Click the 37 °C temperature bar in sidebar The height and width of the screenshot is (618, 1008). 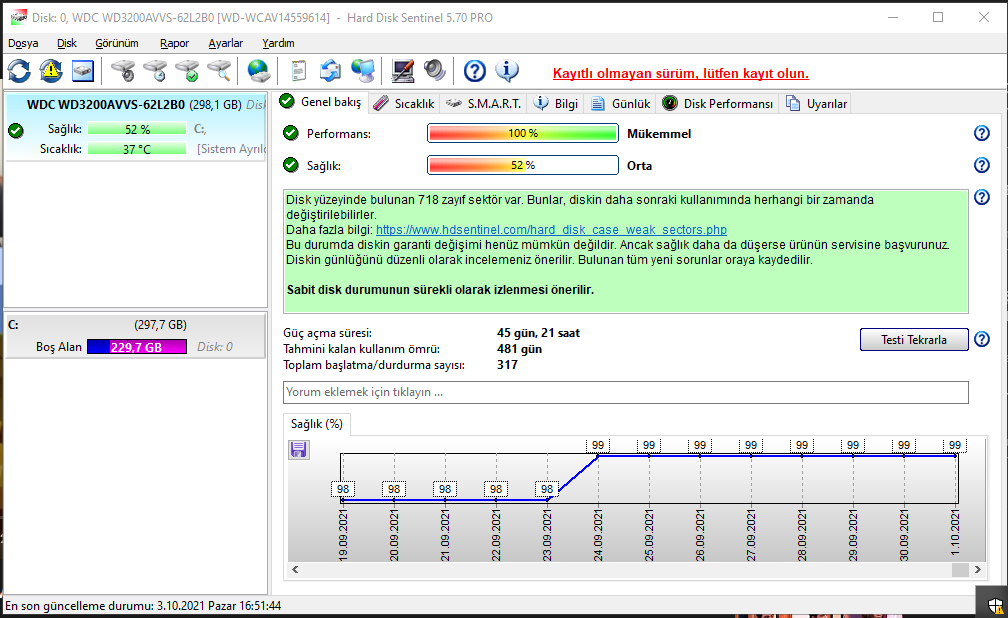tap(137, 149)
